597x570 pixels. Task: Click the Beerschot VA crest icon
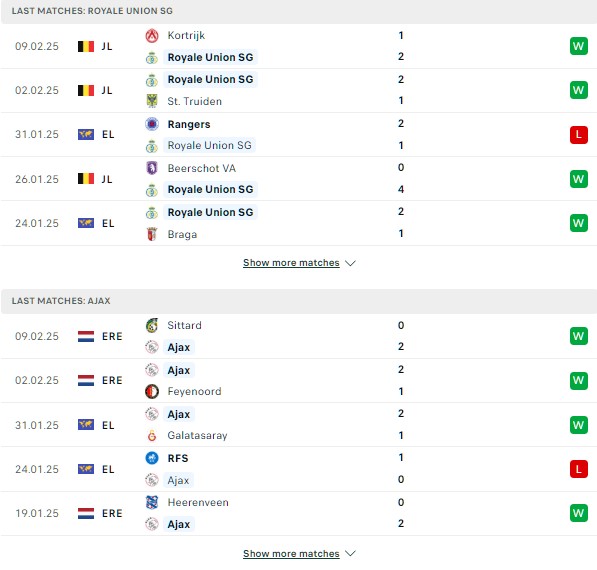[152, 168]
